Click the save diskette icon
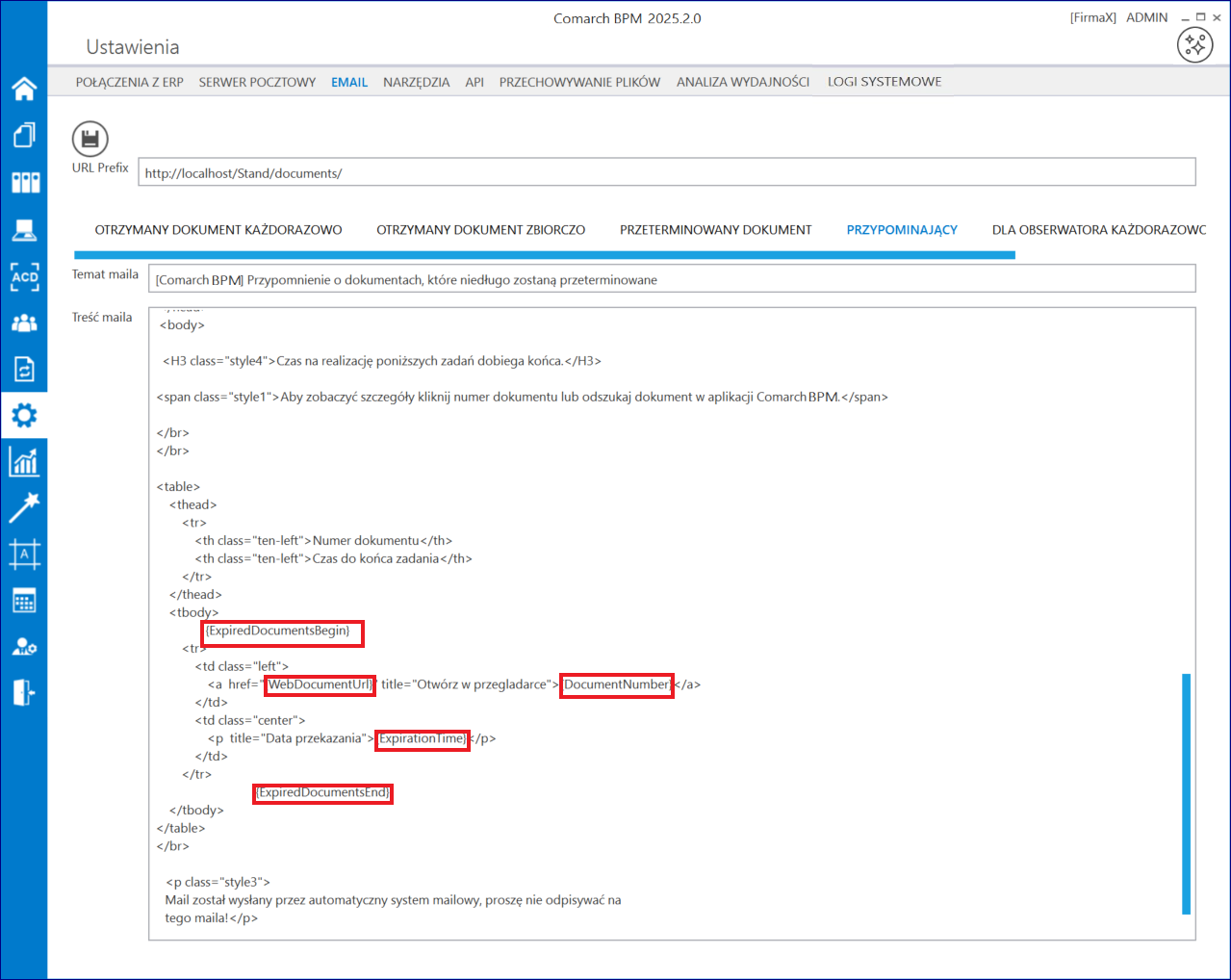 click(90, 140)
